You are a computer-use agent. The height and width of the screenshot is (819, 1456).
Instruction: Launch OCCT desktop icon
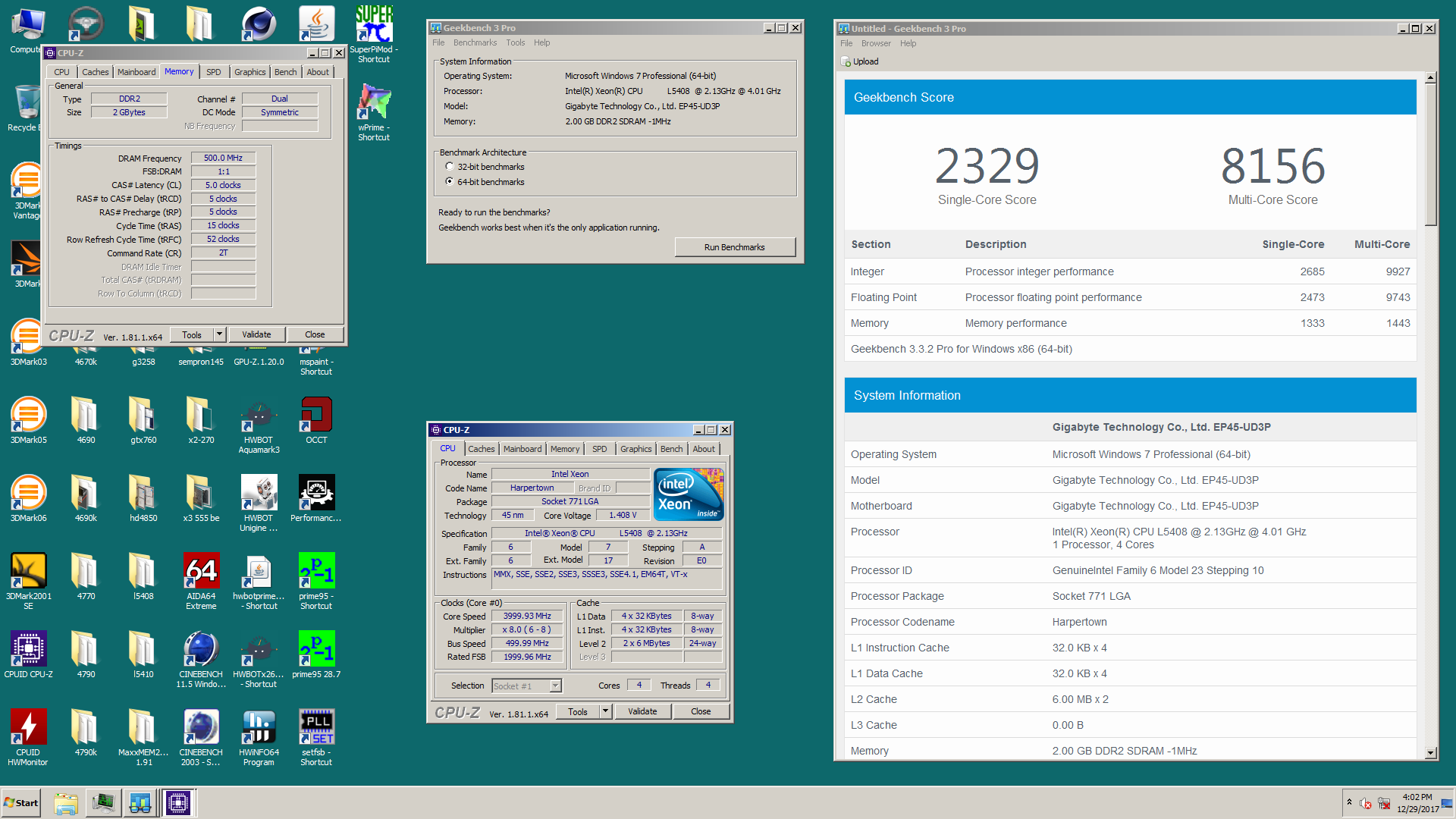pyautogui.click(x=316, y=415)
